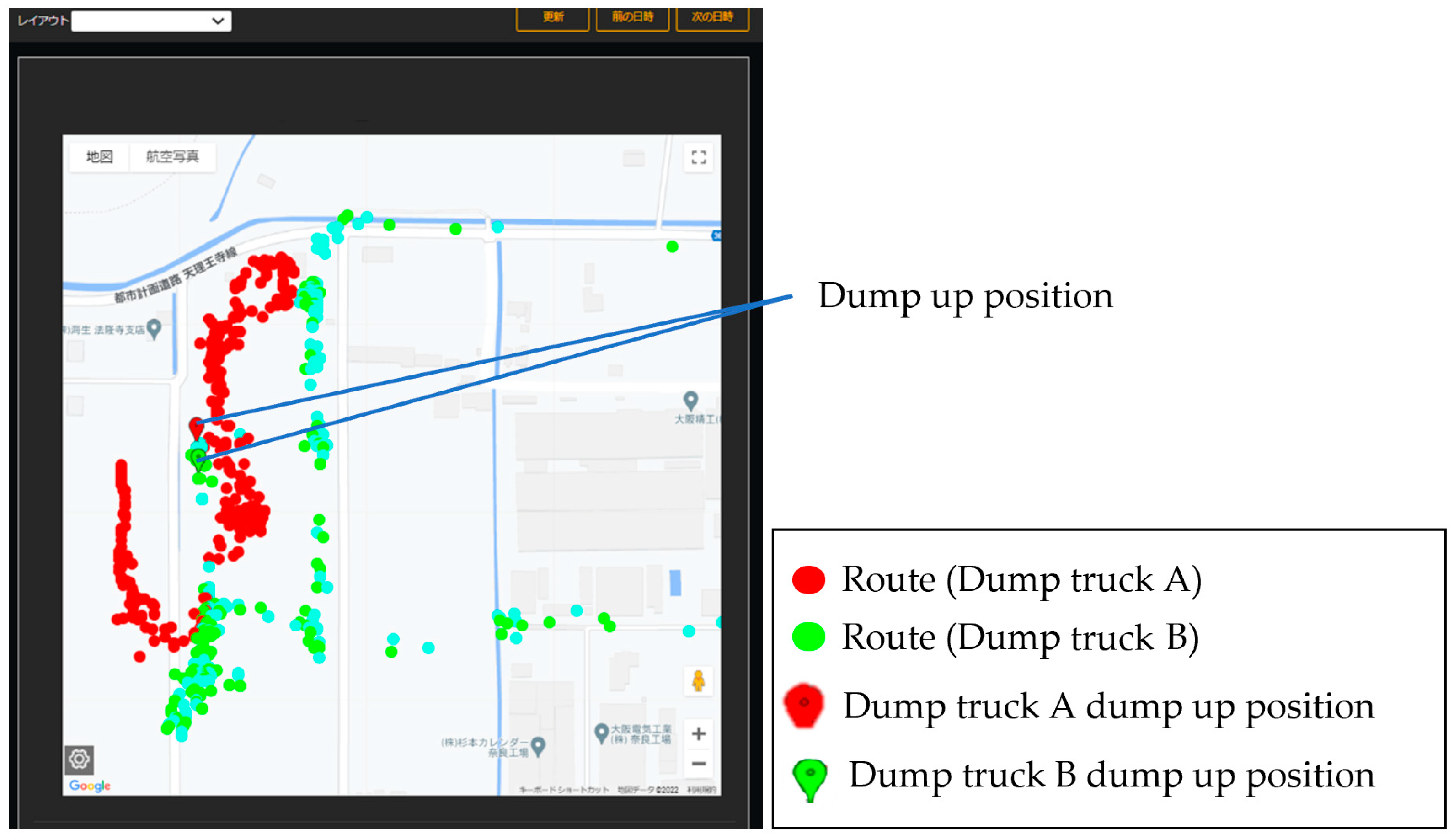Click the 大阪電気工業 奈良工場 location pin
Image resolution: width=1454 pixels, height=840 pixels.
tap(601, 732)
